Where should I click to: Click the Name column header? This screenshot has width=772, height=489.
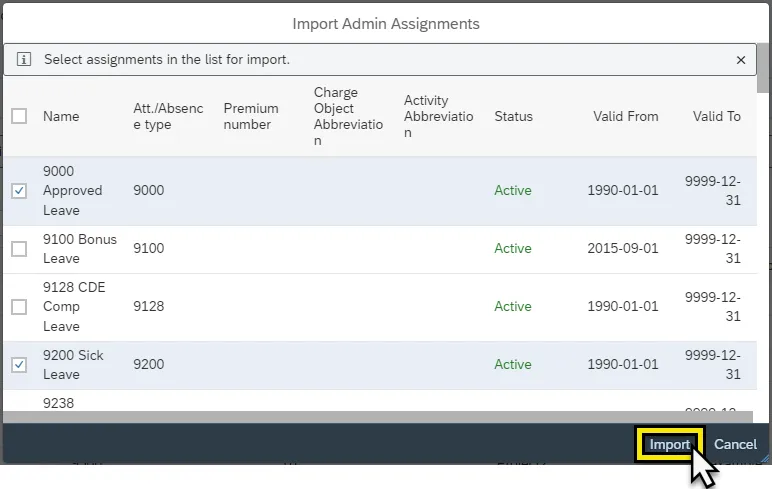coord(61,116)
